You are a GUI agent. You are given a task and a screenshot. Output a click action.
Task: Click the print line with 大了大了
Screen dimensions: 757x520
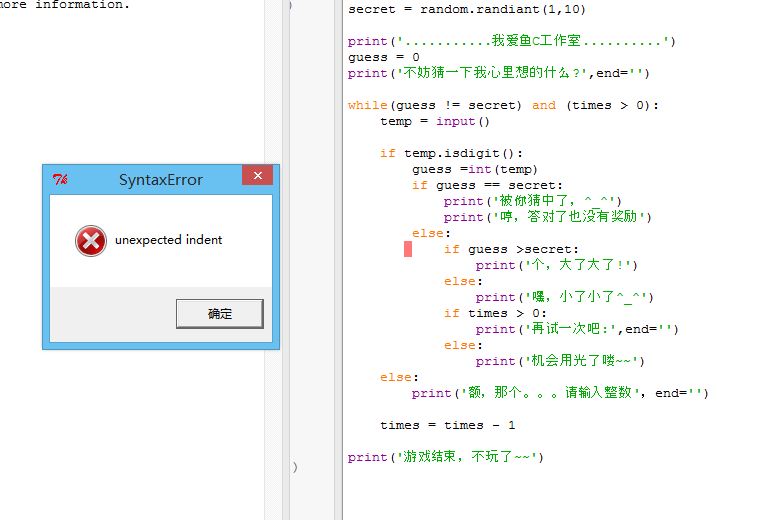point(557,265)
